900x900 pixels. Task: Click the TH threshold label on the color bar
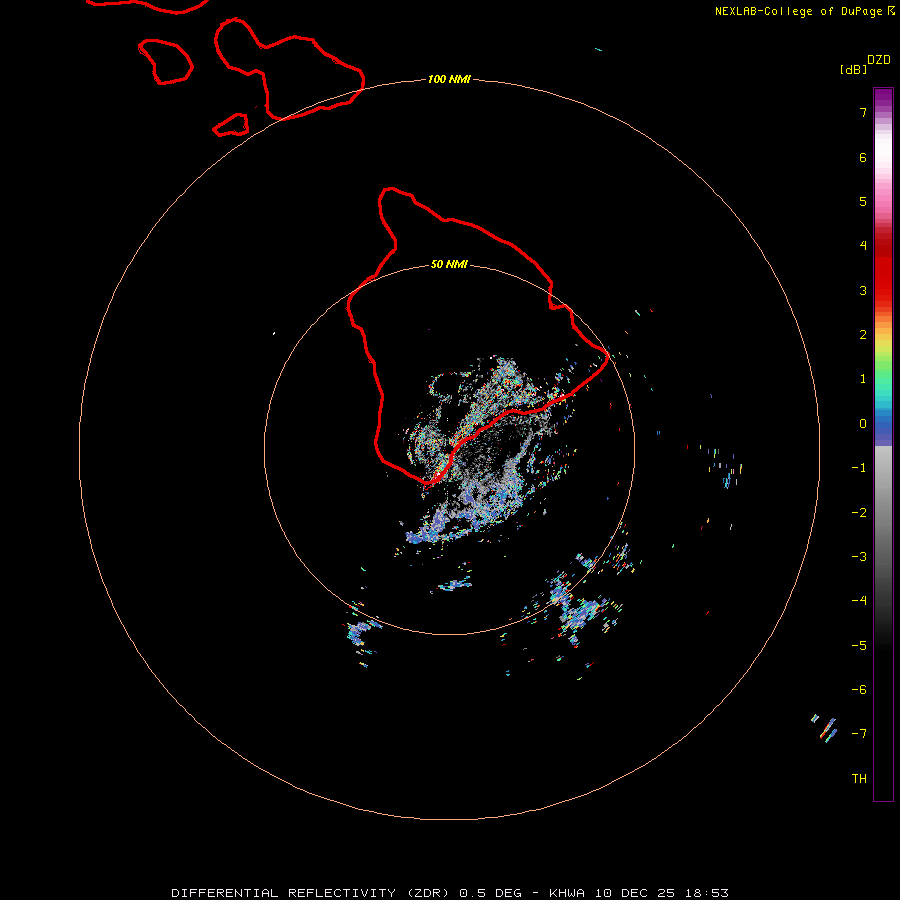click(x=859, y=779)
